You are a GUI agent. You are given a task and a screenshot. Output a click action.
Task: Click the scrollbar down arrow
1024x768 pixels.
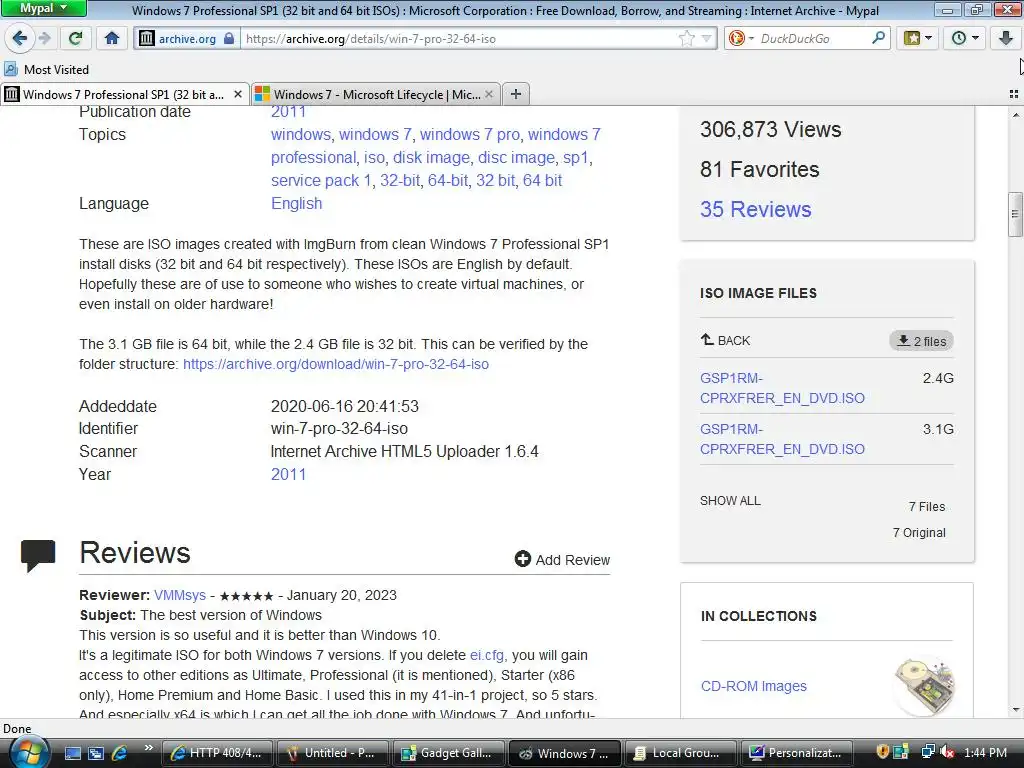coord(1016,710)
